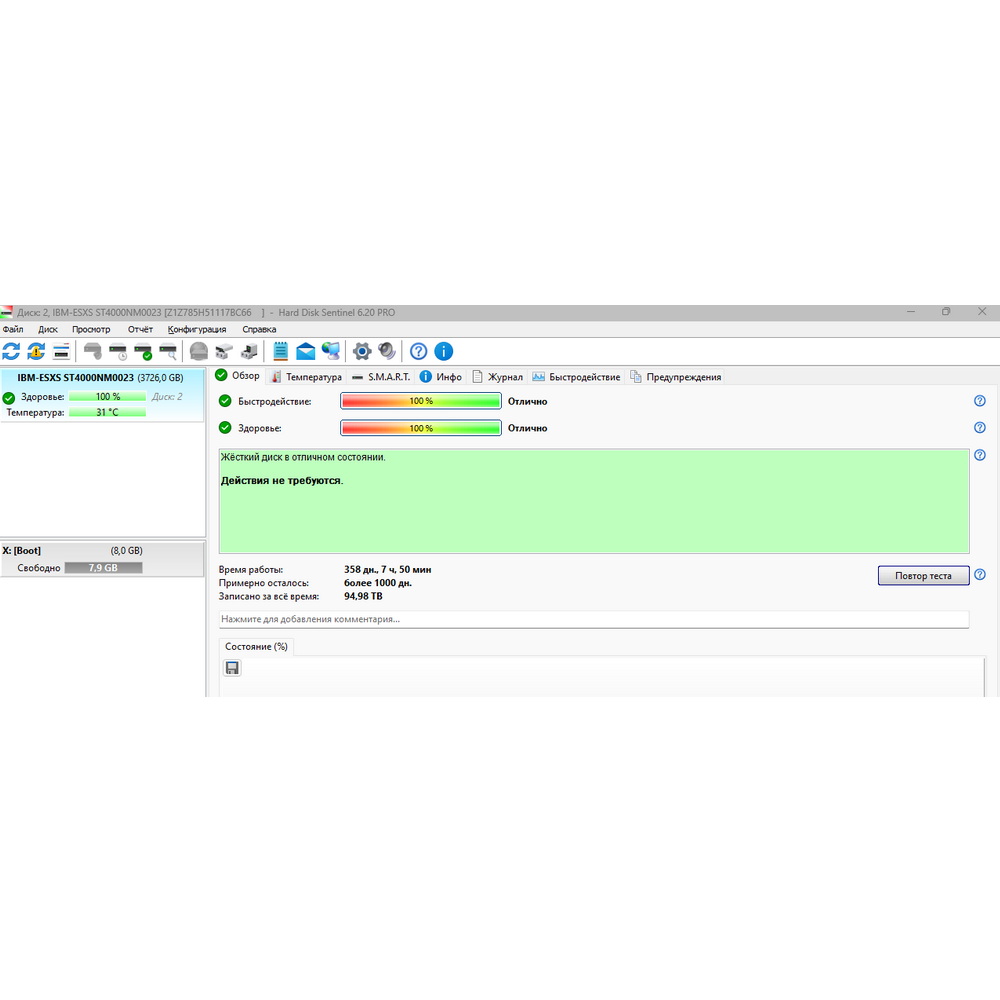This screenshot has width=1000, height=1000.
Task: Switch to the Инфо tab
Action: [x=441, y=377]
